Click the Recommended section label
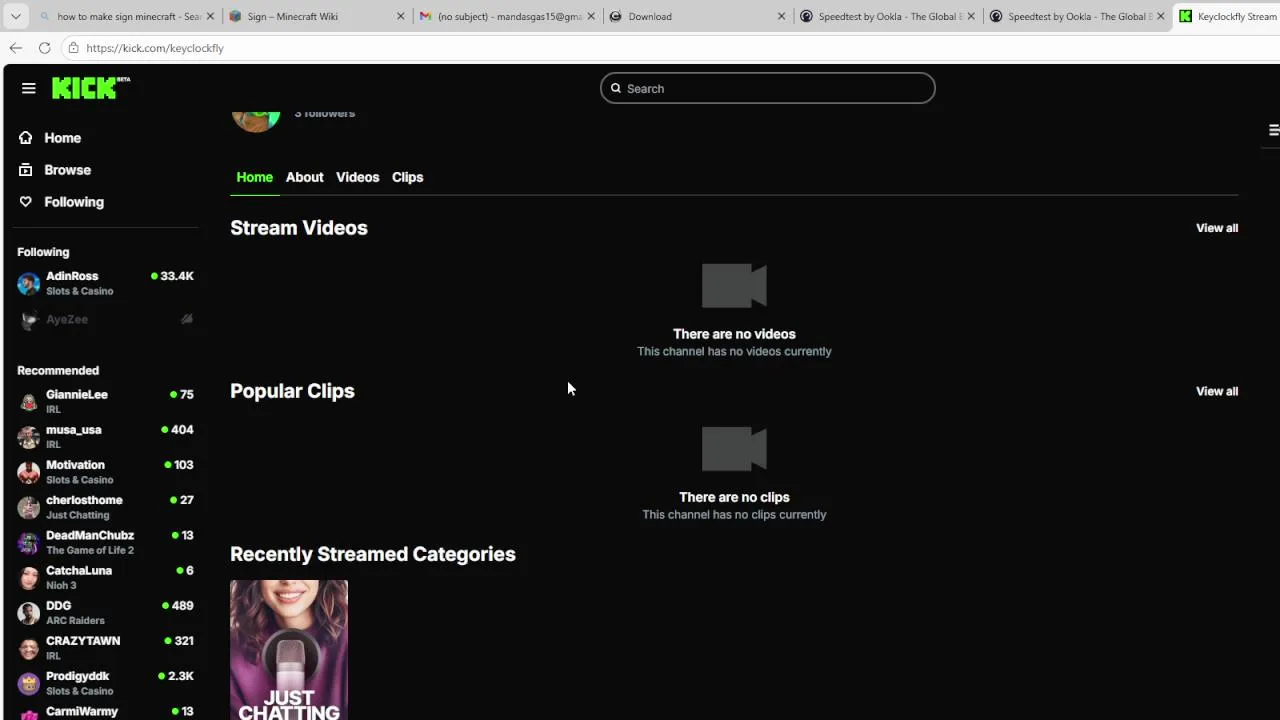This screenshot has height=720, width=1280. tap(58, 370)
